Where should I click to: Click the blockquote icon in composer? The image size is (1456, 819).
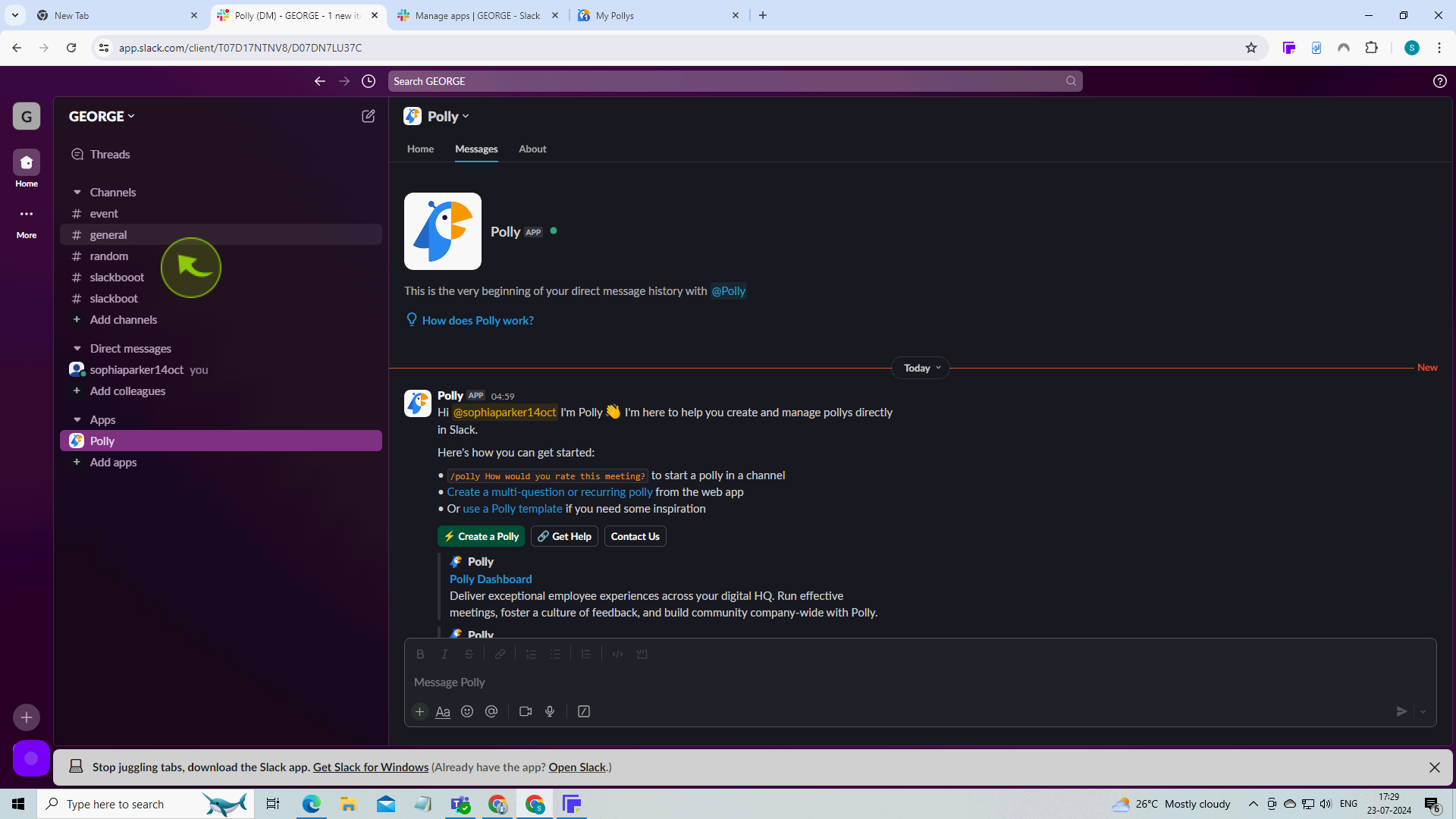[586, 654]
